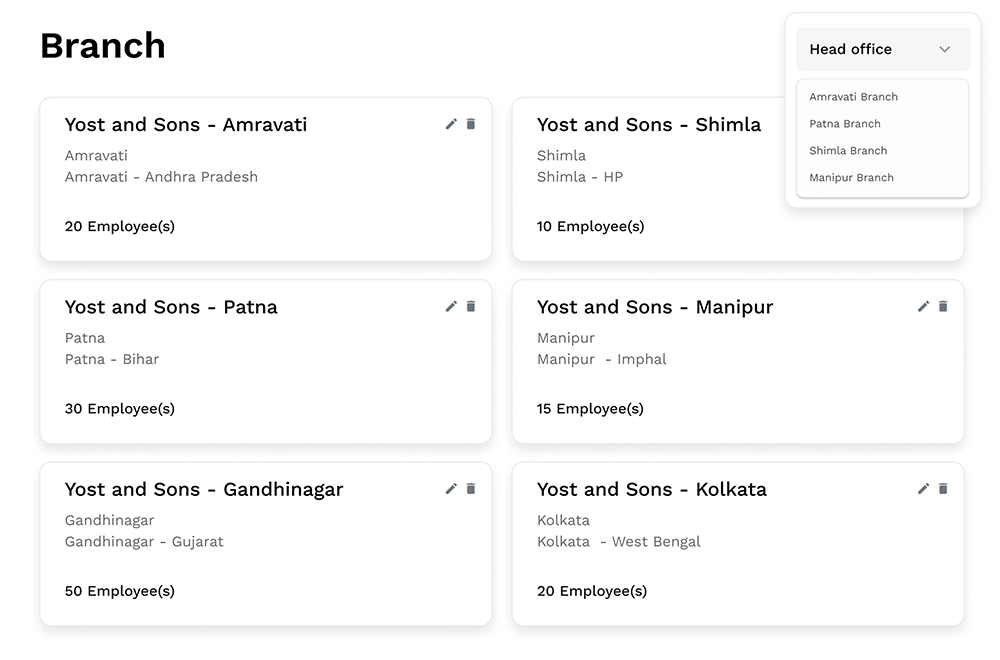Click the 30 Employee(s) text on Patna card
The image size is (1000, 660).
point(120,408)
